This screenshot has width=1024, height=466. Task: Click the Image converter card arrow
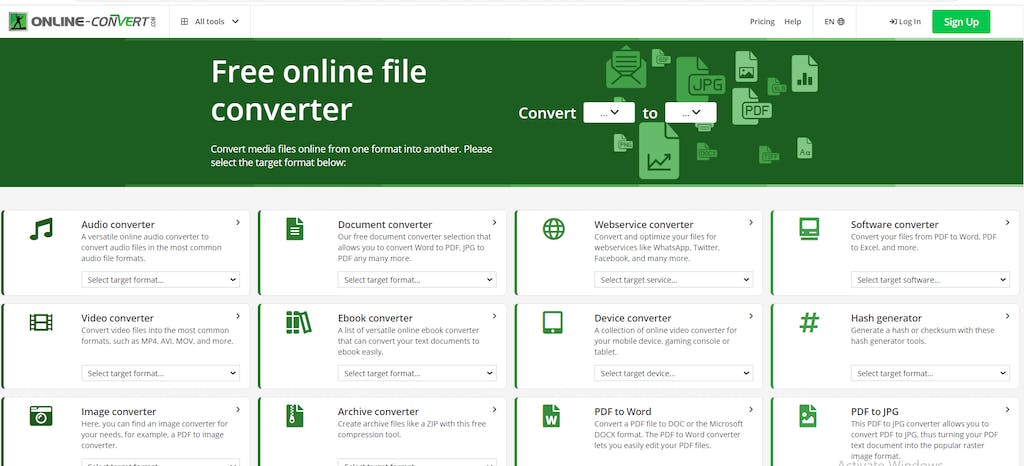click(238, 409)
